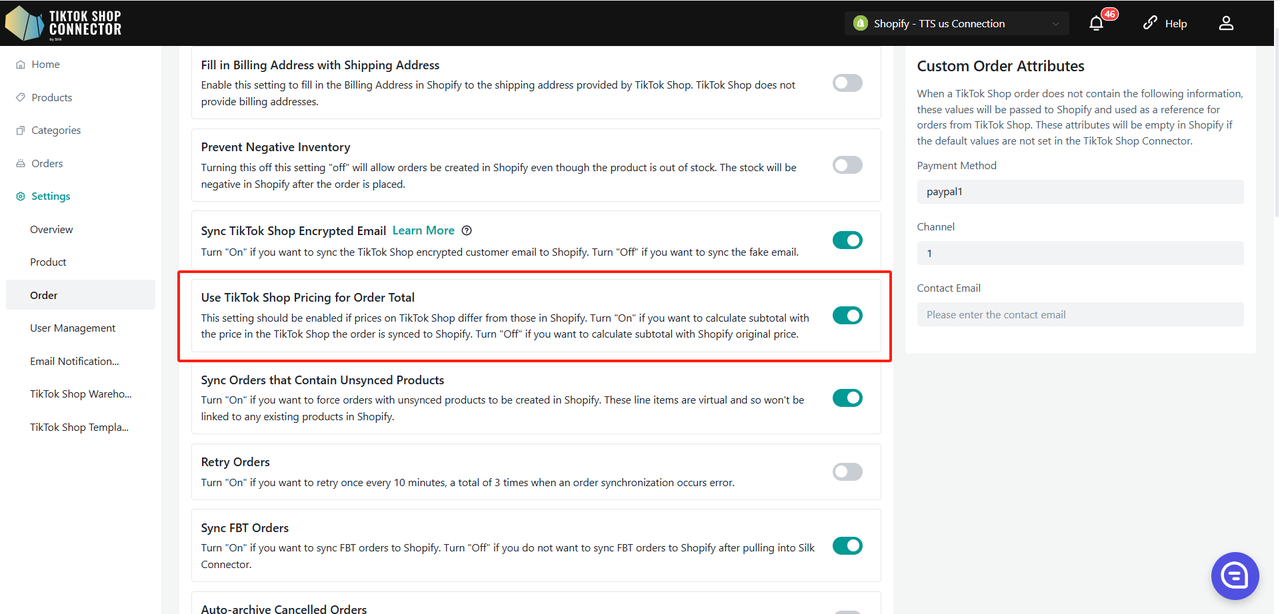Expand the Settings section in sidebar
This screenshot has height=614, width=1280.
pos(50,197)
